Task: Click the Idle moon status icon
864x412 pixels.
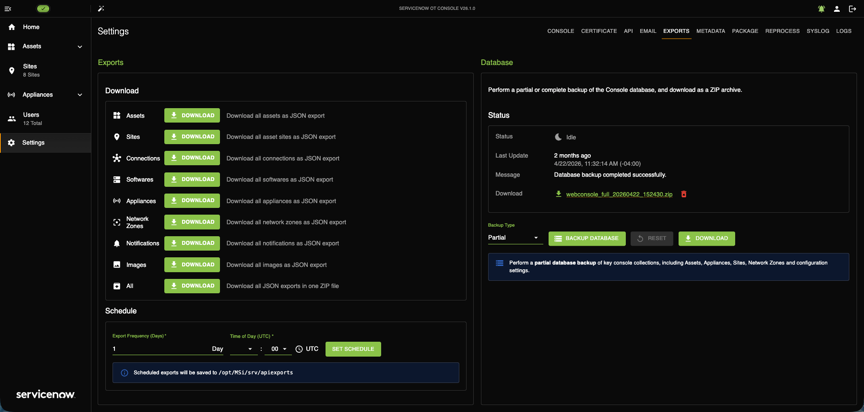Action: tap(558, 137)
